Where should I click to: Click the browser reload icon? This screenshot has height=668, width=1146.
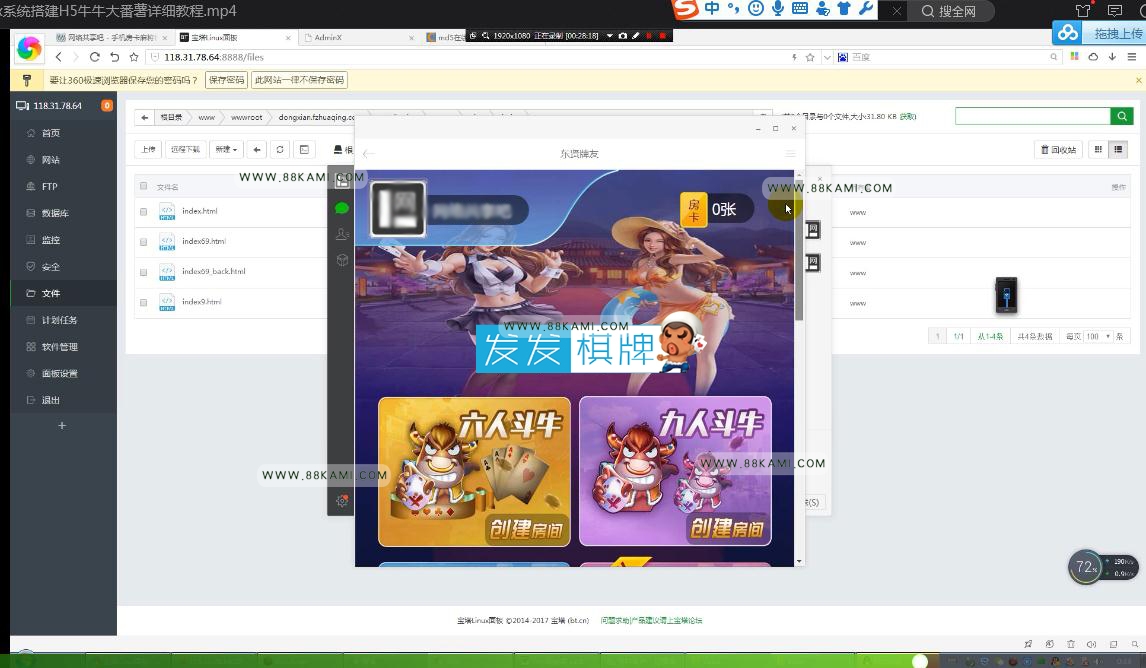coord(94,57)
